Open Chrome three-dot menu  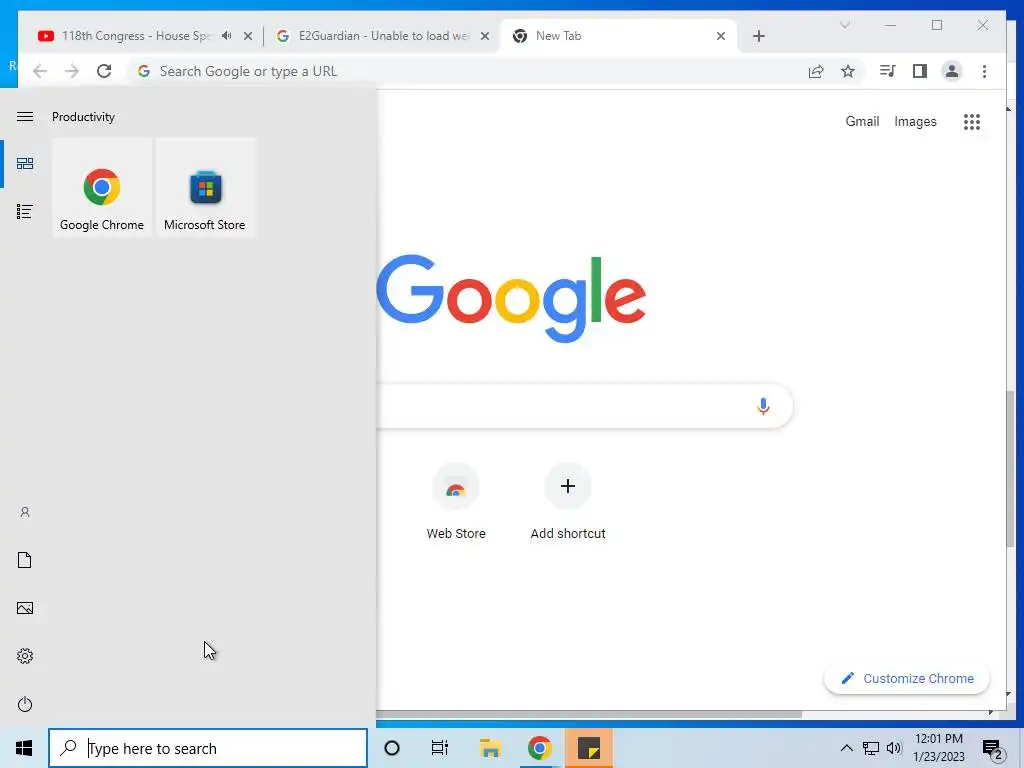point(984,71)
